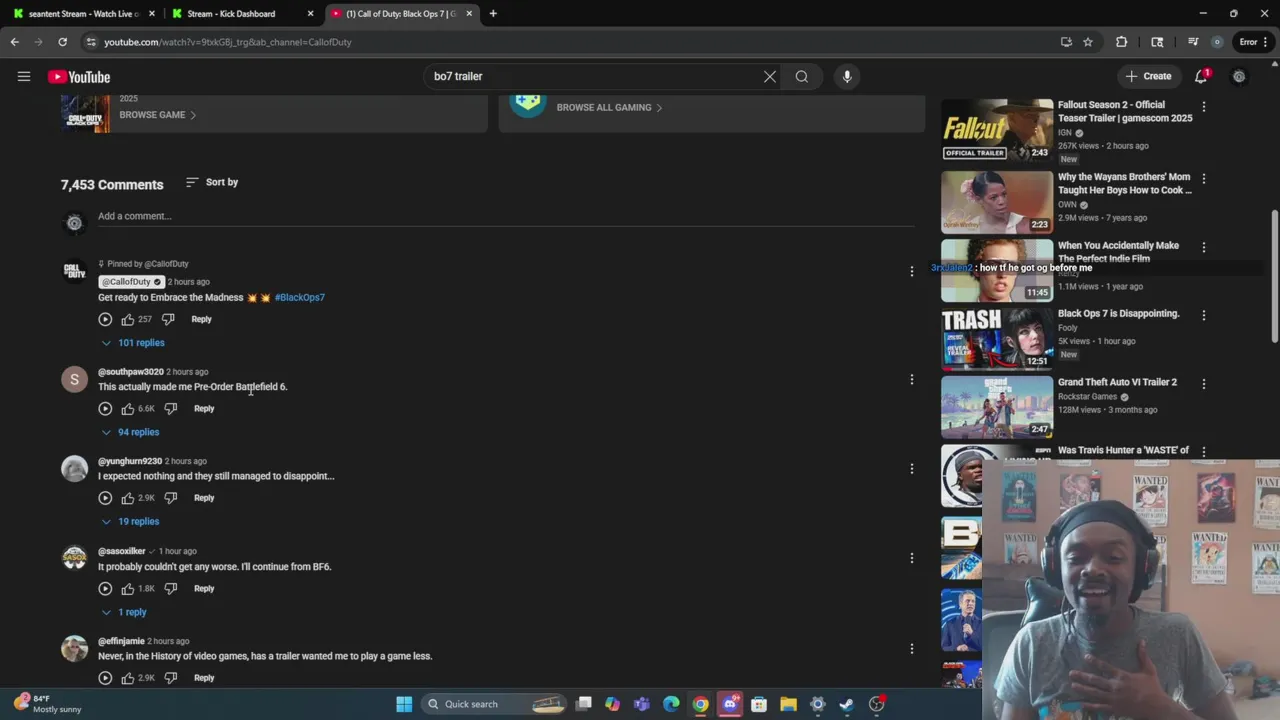Open @effinjamie channel link
Image resolution: width=1280 pixels, height=720 pixels.
pos(121,641)
